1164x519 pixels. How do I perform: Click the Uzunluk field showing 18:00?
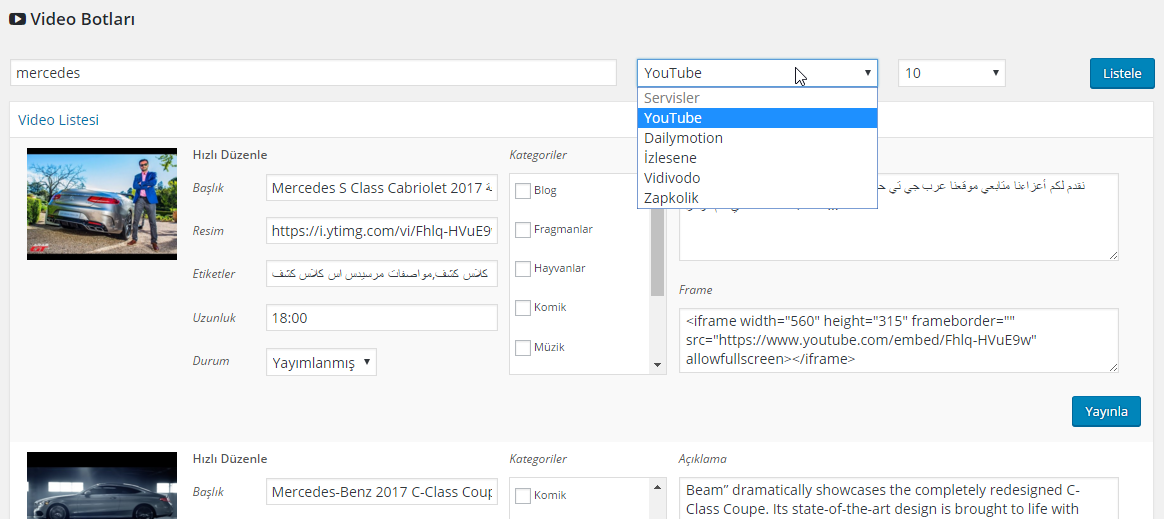click(382, 318)
